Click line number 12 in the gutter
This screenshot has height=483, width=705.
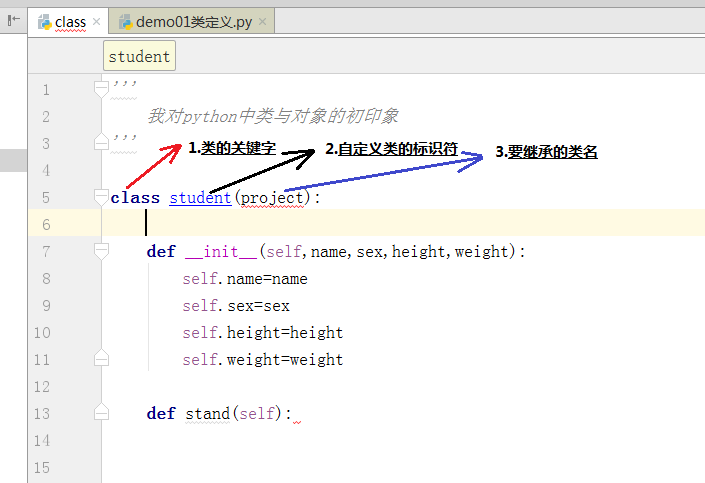pos(42,387)
